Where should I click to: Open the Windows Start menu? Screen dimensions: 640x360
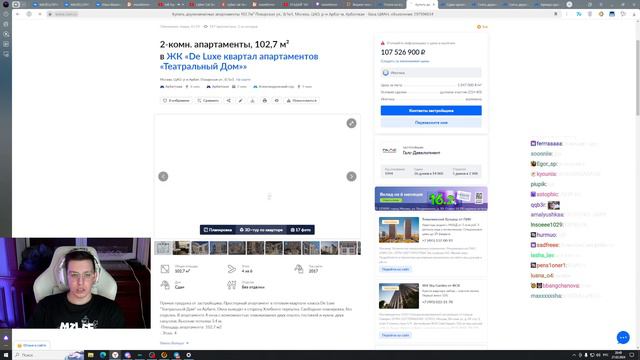point(6,355)
